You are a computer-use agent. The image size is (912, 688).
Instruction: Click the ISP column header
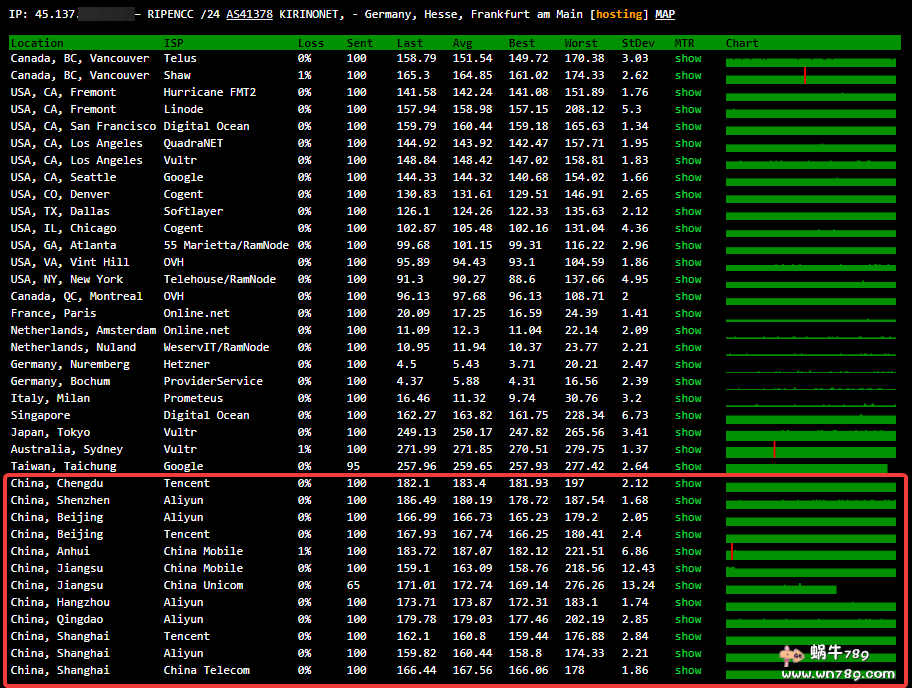pos(173,43)
